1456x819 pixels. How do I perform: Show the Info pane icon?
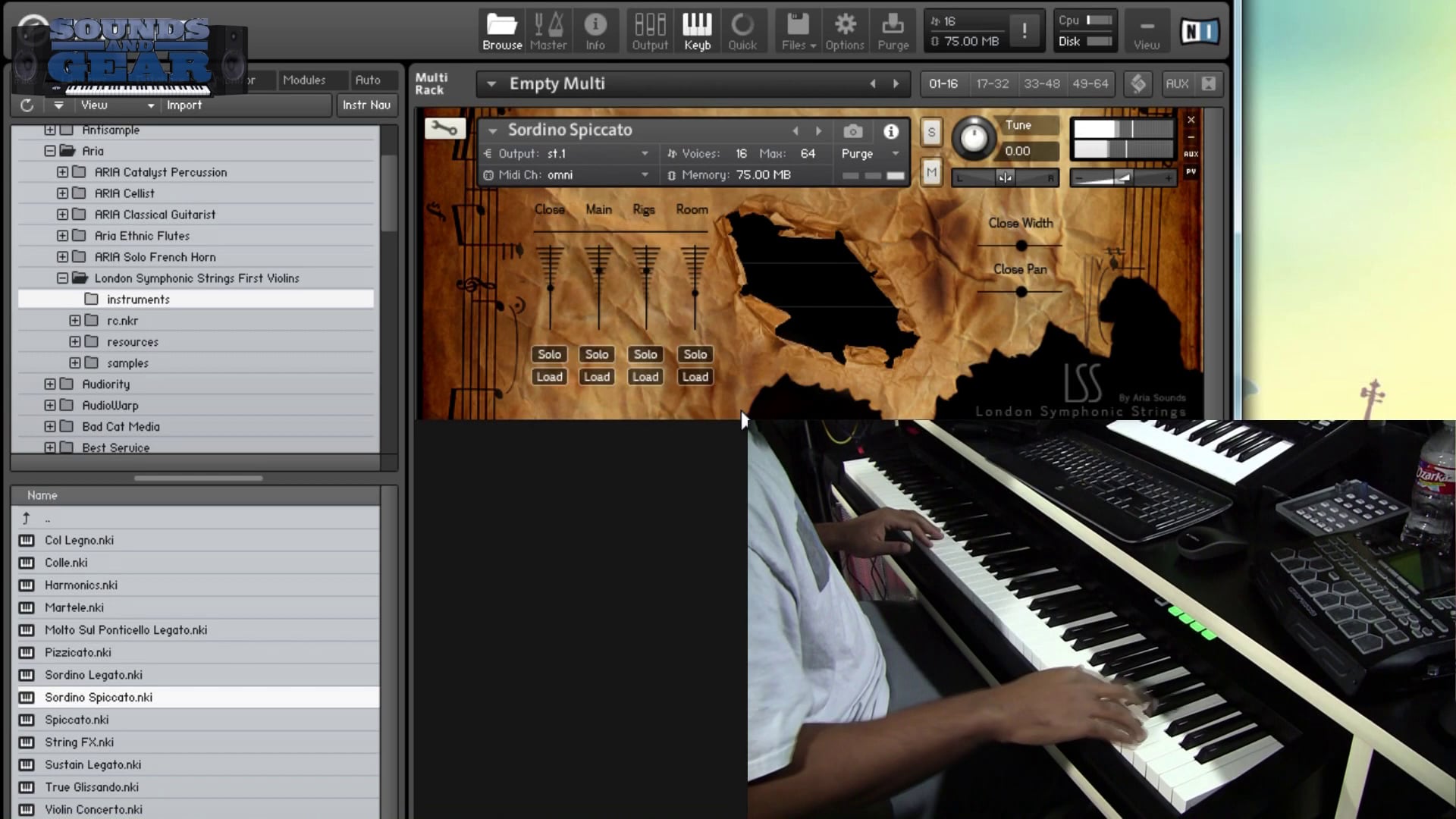[x=595, y=31]
